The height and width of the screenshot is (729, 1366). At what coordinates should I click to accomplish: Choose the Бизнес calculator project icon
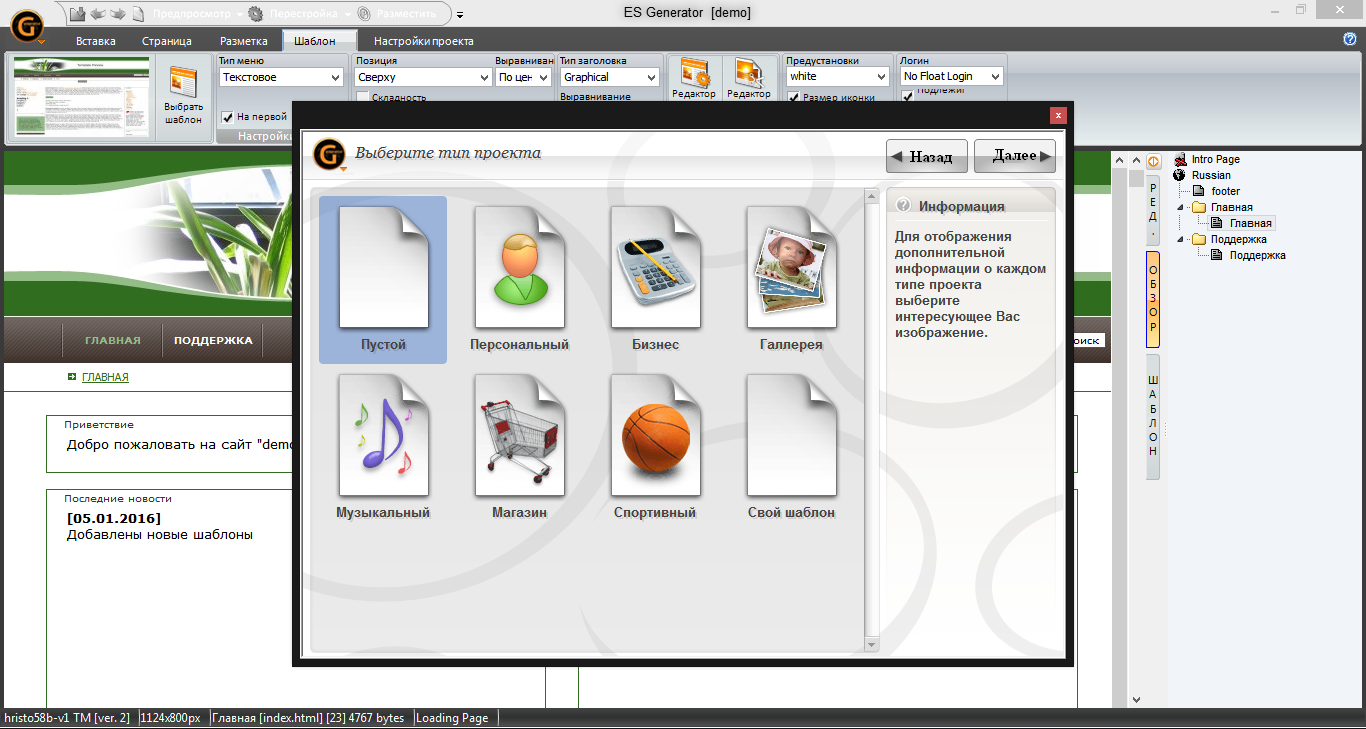point(655,268)
